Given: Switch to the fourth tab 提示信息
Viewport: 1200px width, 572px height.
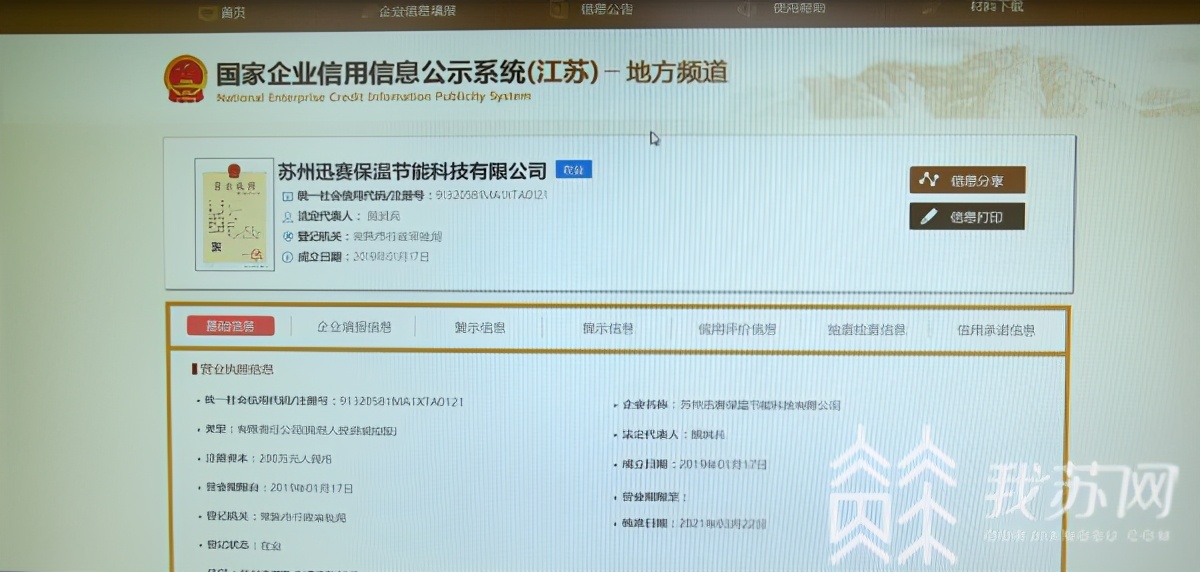Looking at the screenshot, I should 608,328.
